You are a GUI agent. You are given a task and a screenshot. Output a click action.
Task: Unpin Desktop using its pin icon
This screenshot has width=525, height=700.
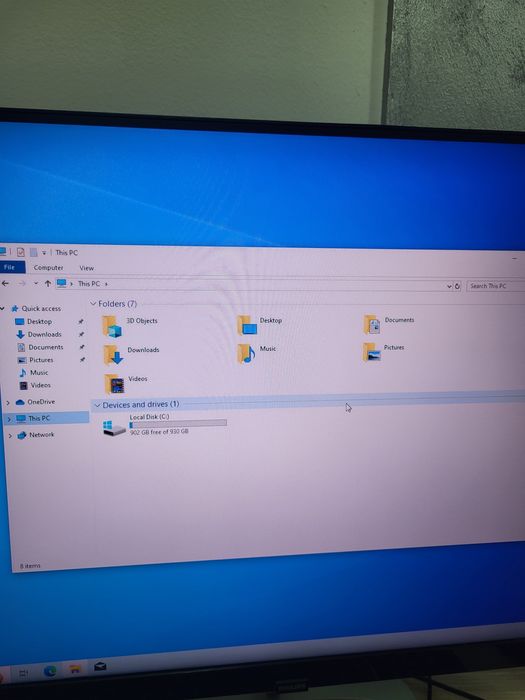coord(81,321)
